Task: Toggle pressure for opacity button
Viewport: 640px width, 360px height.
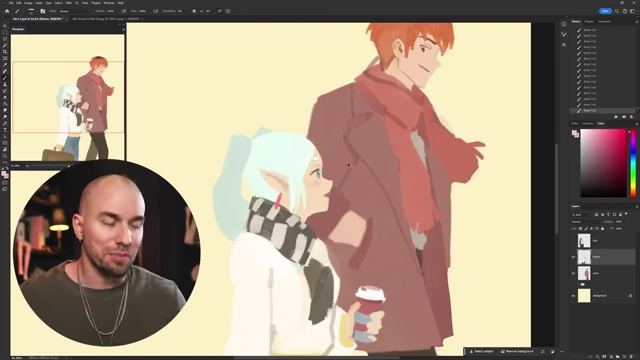Action: 124,11
